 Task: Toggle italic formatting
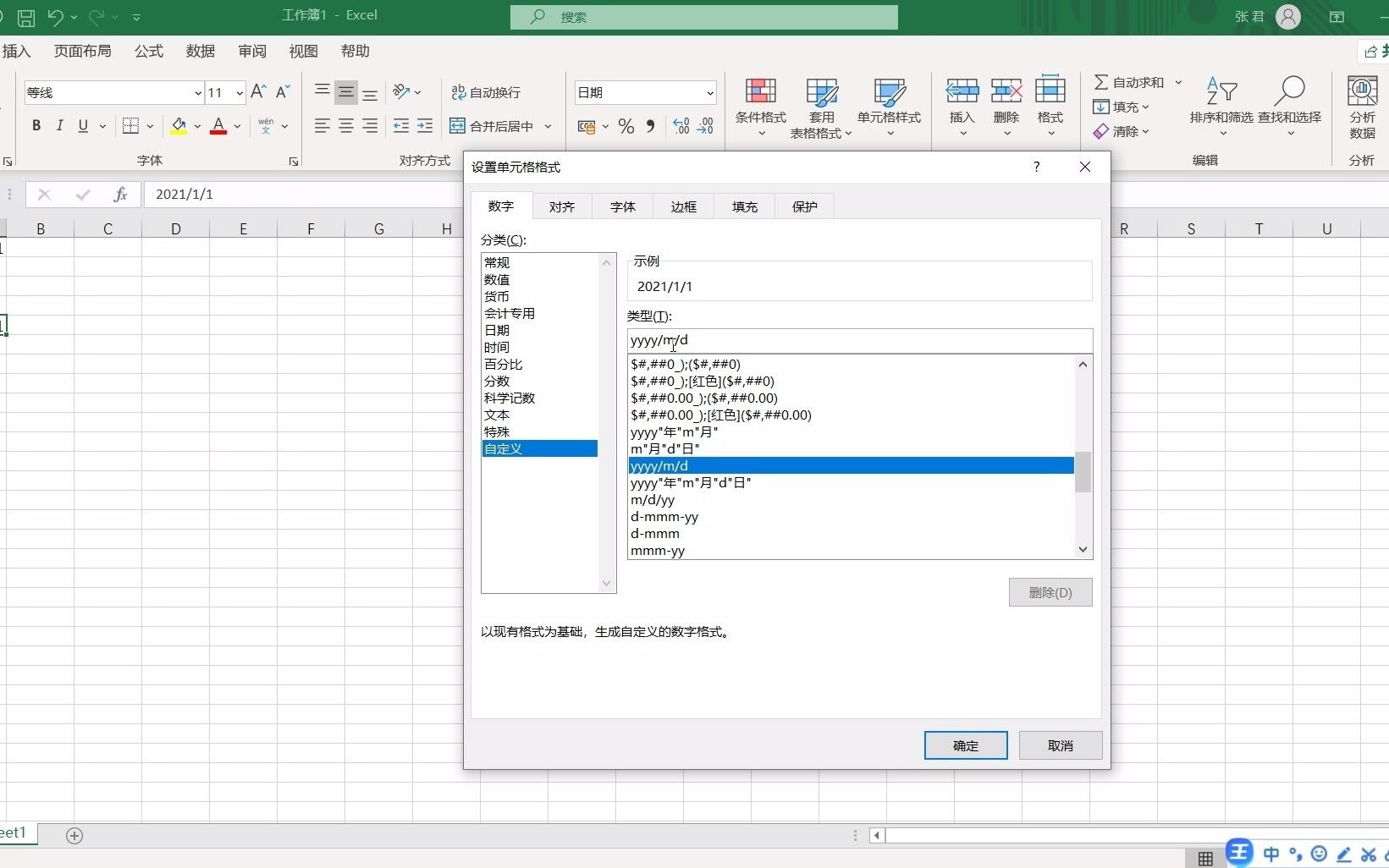(x=59, y=125)
